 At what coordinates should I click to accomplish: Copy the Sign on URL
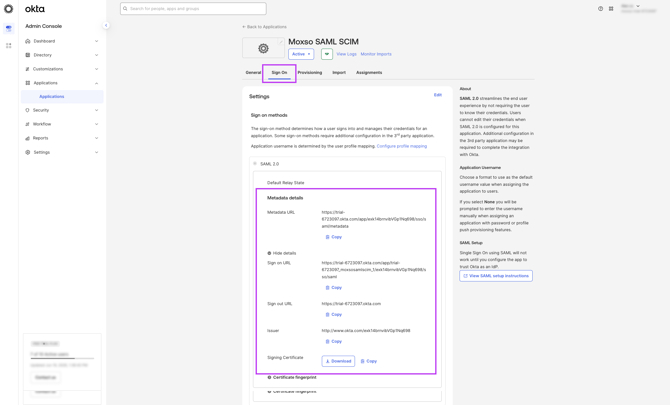pos(334,288)
